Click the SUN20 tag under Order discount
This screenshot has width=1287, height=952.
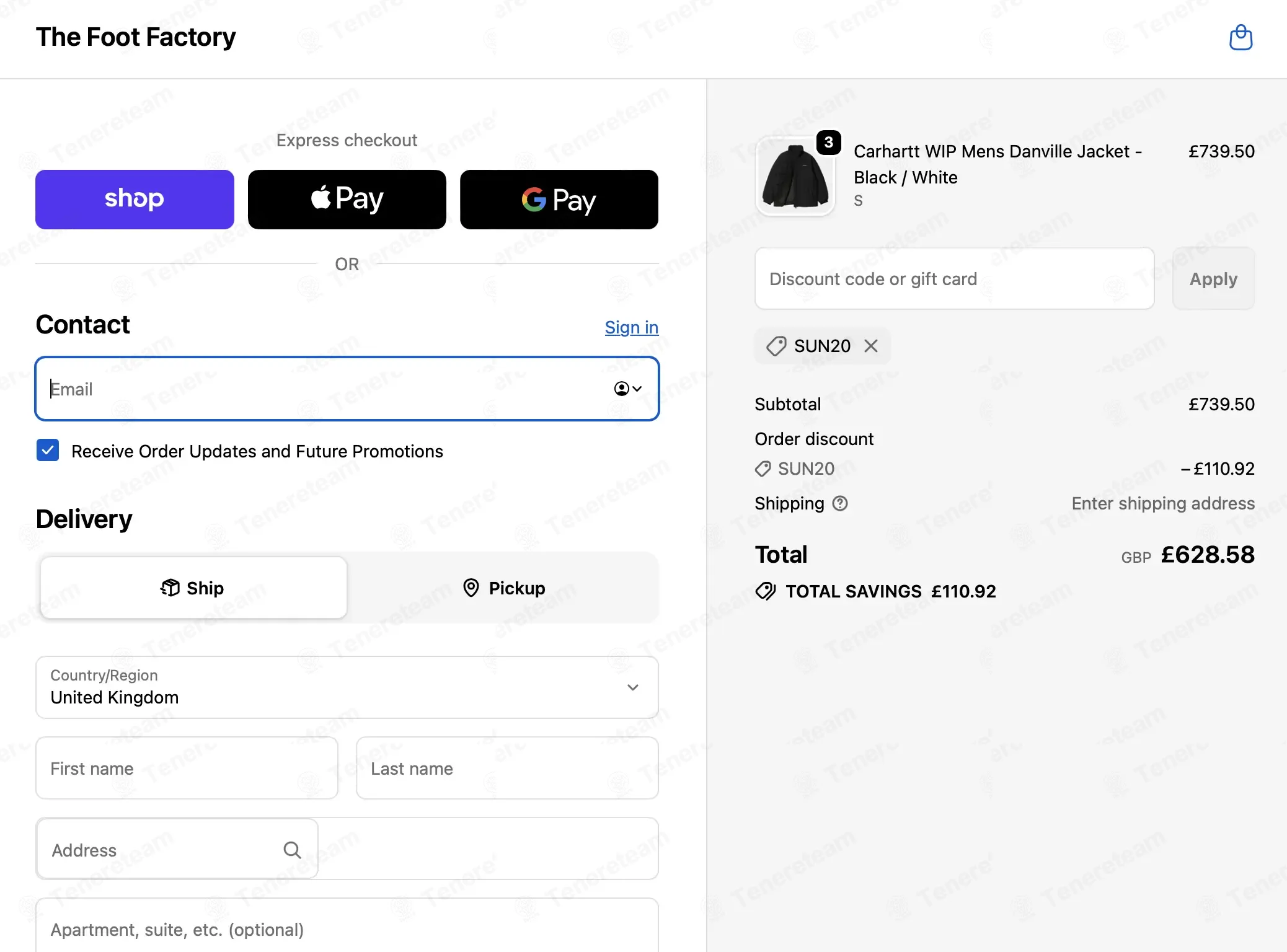pos(795,469)
